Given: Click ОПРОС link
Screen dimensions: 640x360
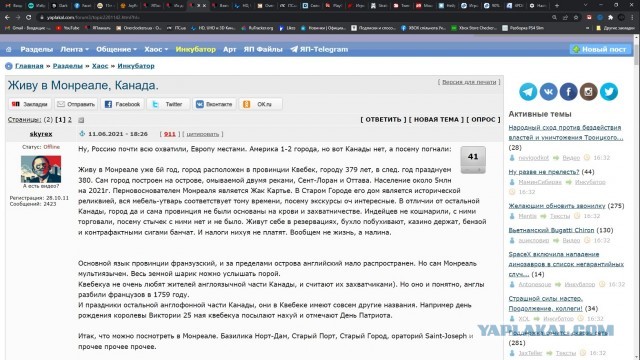Looking at the screenshot, I should pos(483,120).
